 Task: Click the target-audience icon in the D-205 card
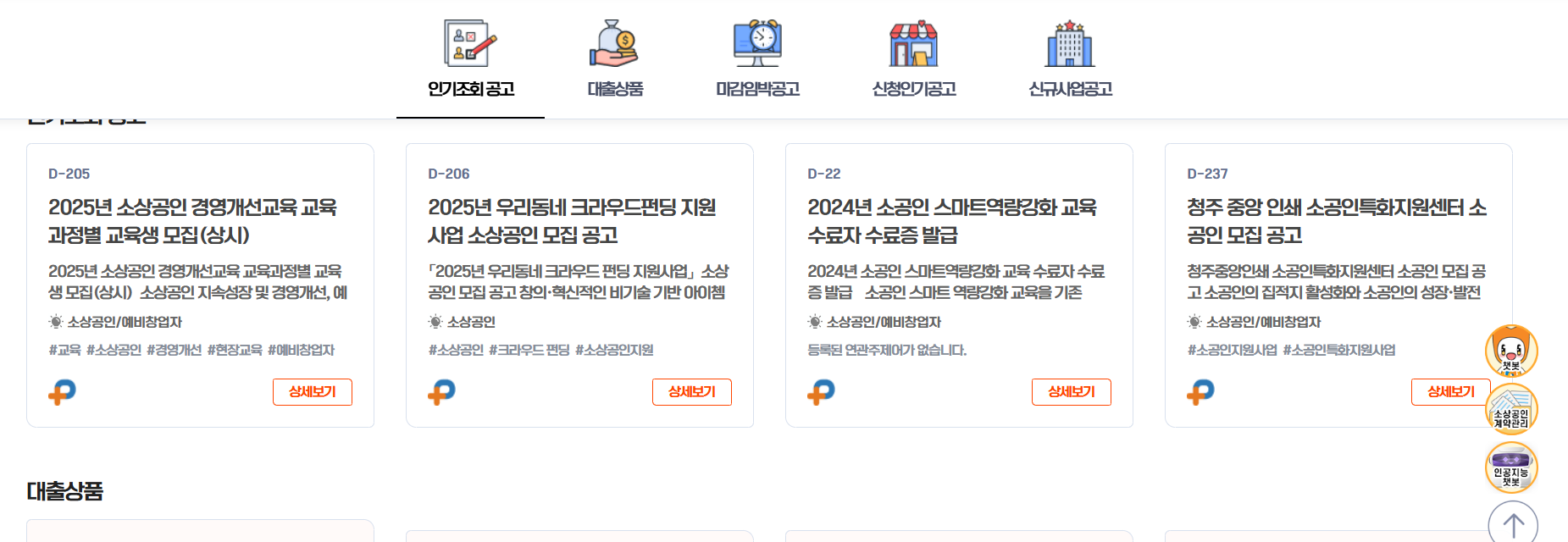tap(56, 322)
